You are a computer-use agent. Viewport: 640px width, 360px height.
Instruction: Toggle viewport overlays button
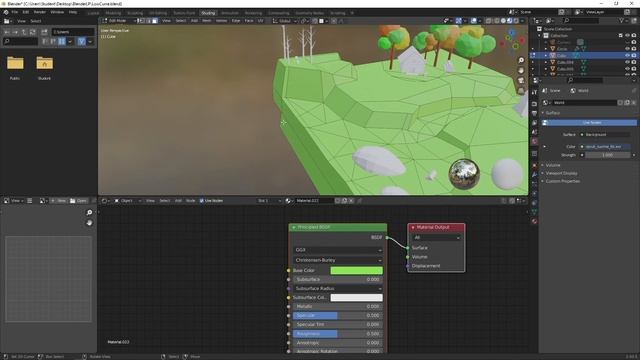(473, 21)
